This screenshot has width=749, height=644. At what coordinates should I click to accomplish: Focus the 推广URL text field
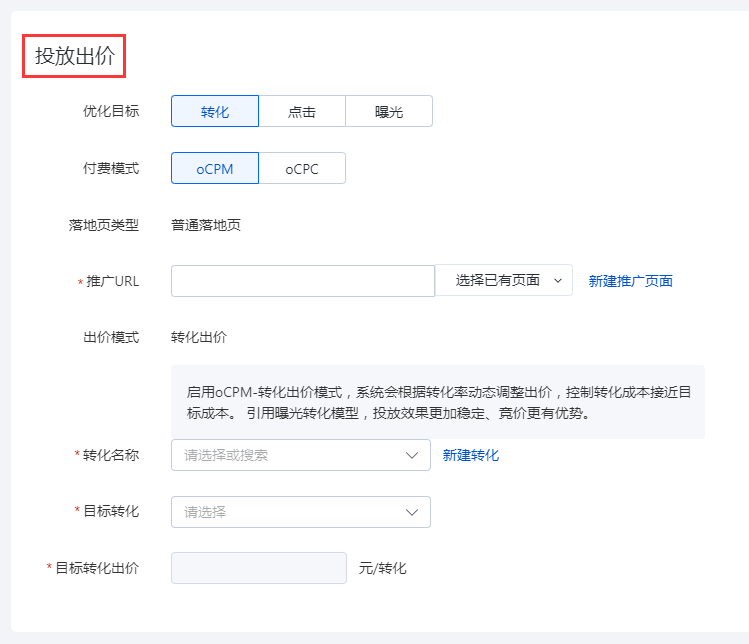point(303,281)
